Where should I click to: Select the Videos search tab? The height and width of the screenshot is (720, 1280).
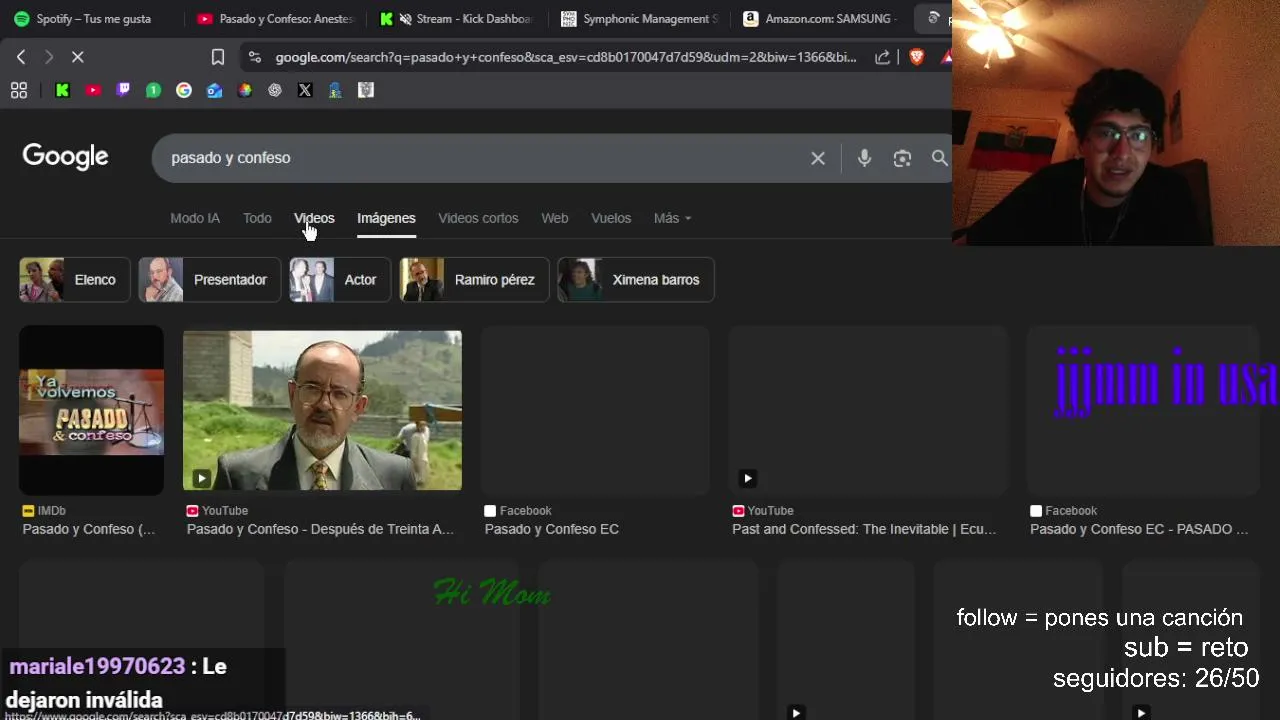(x=314, y=218)
